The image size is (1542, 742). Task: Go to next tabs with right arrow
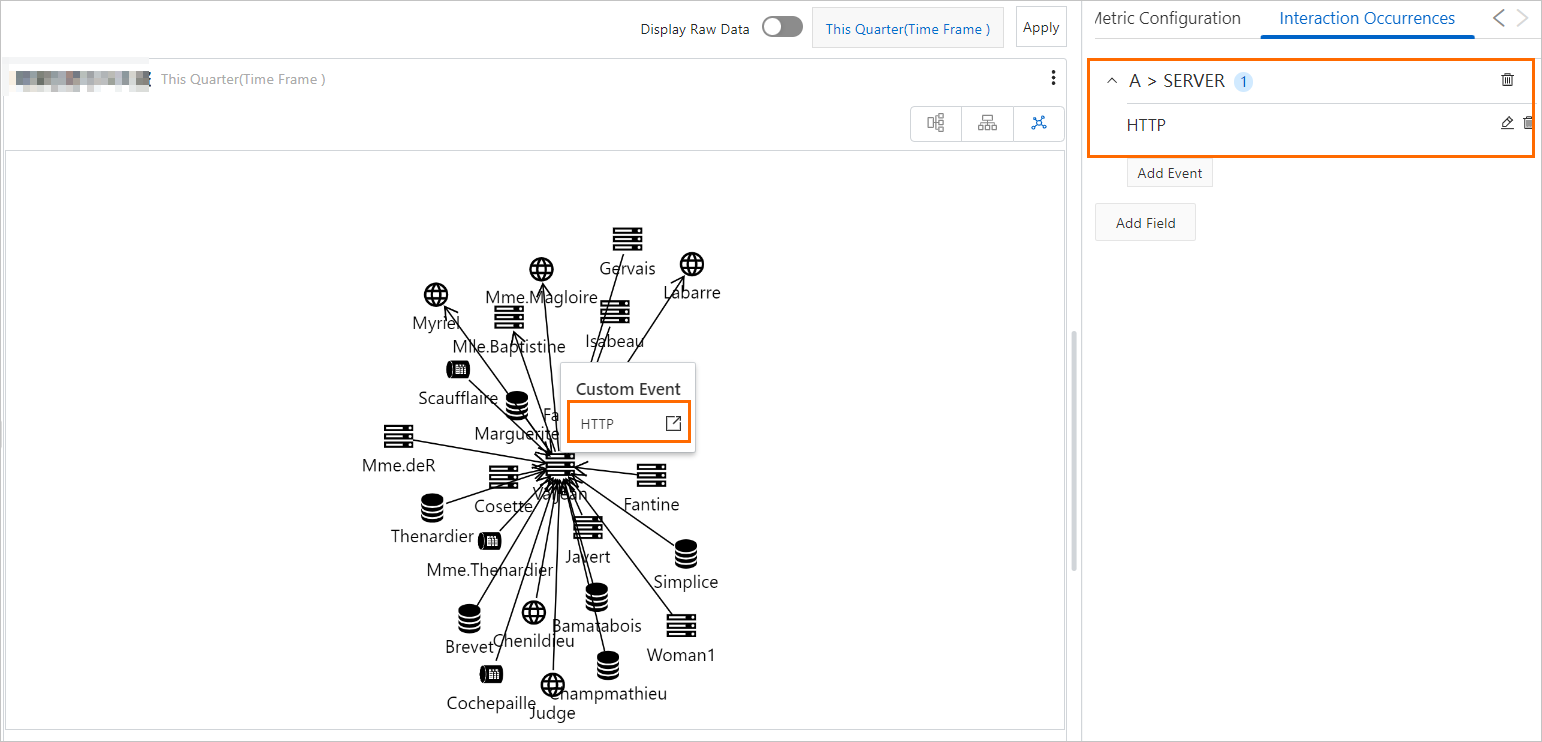pyautogui.click(x=1523, y=17)
